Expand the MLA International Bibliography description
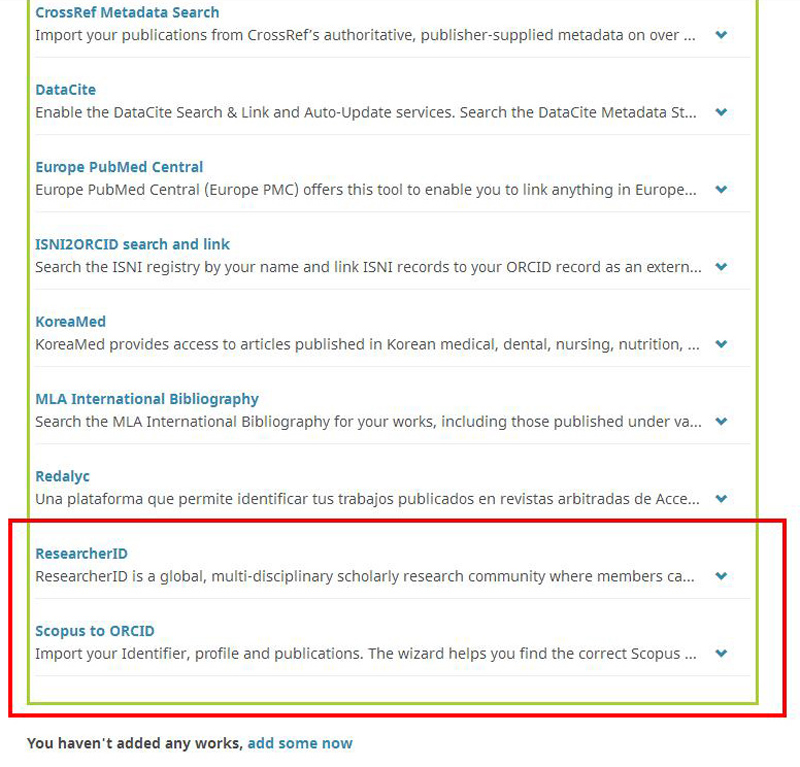This screenshot has width=800, height=767. point(721,422)
